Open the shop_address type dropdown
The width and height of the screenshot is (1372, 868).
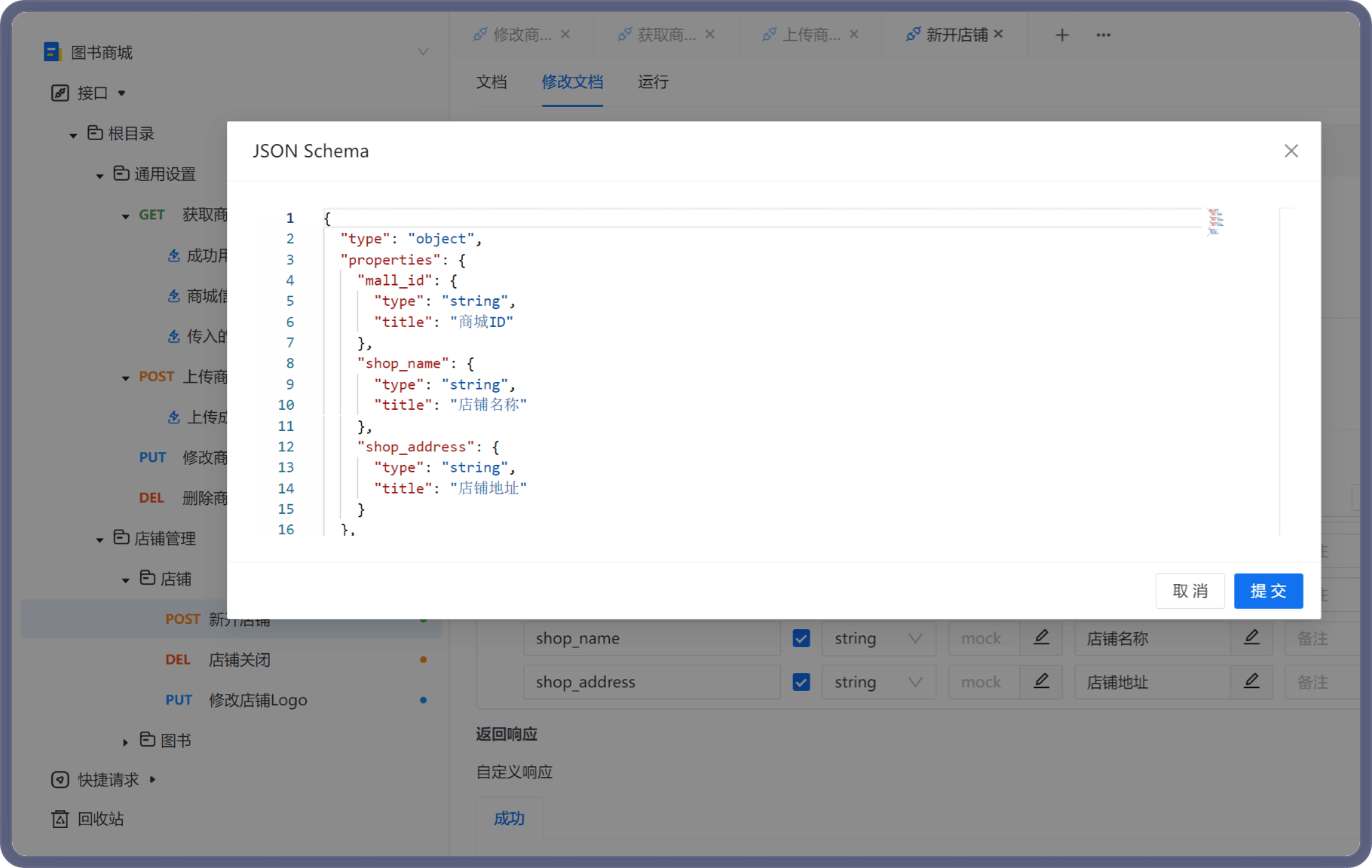click(879, 683)
